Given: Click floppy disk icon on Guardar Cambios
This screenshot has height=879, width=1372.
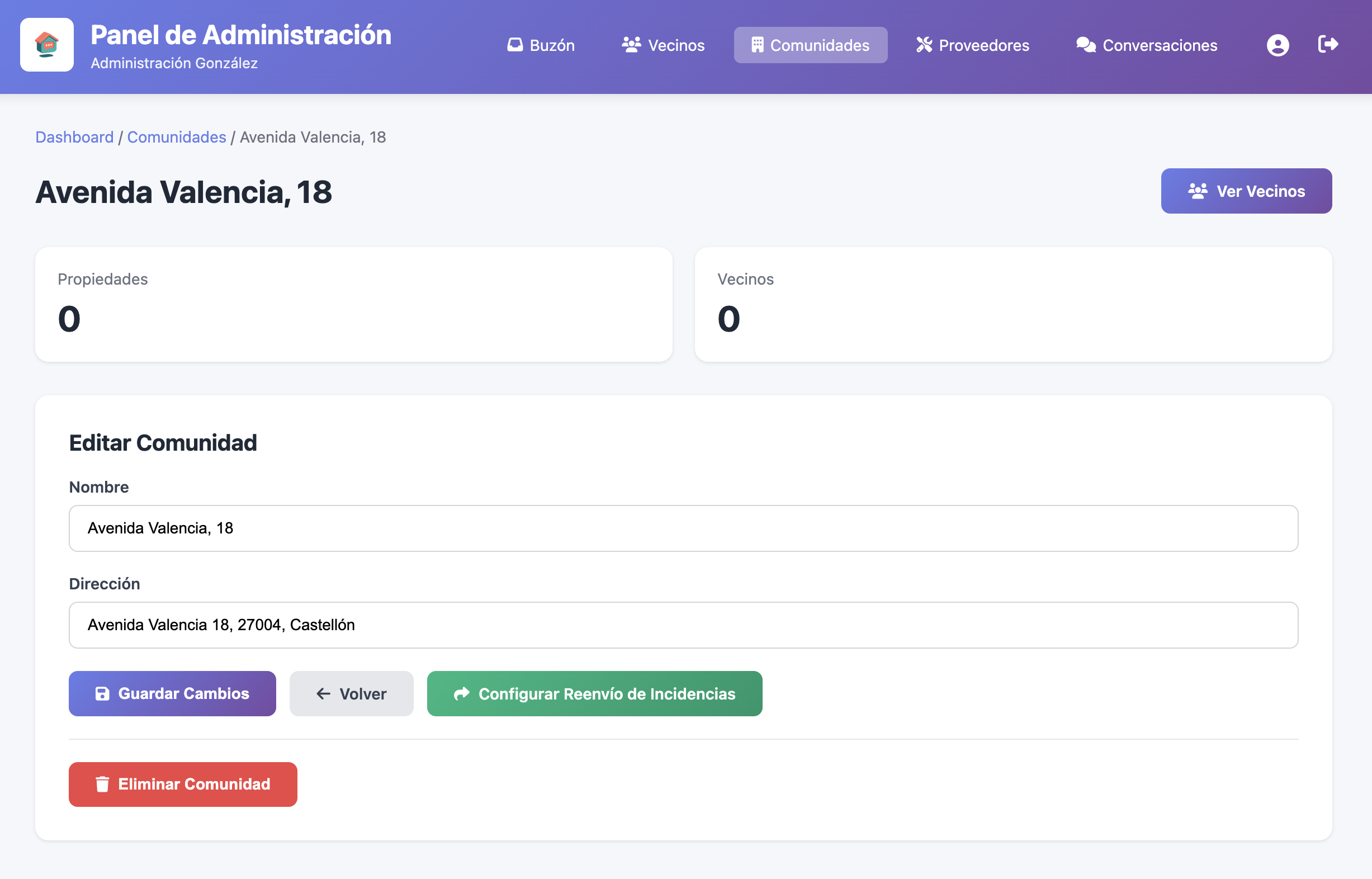Looking at the screenshot, I should pos(102,693).
